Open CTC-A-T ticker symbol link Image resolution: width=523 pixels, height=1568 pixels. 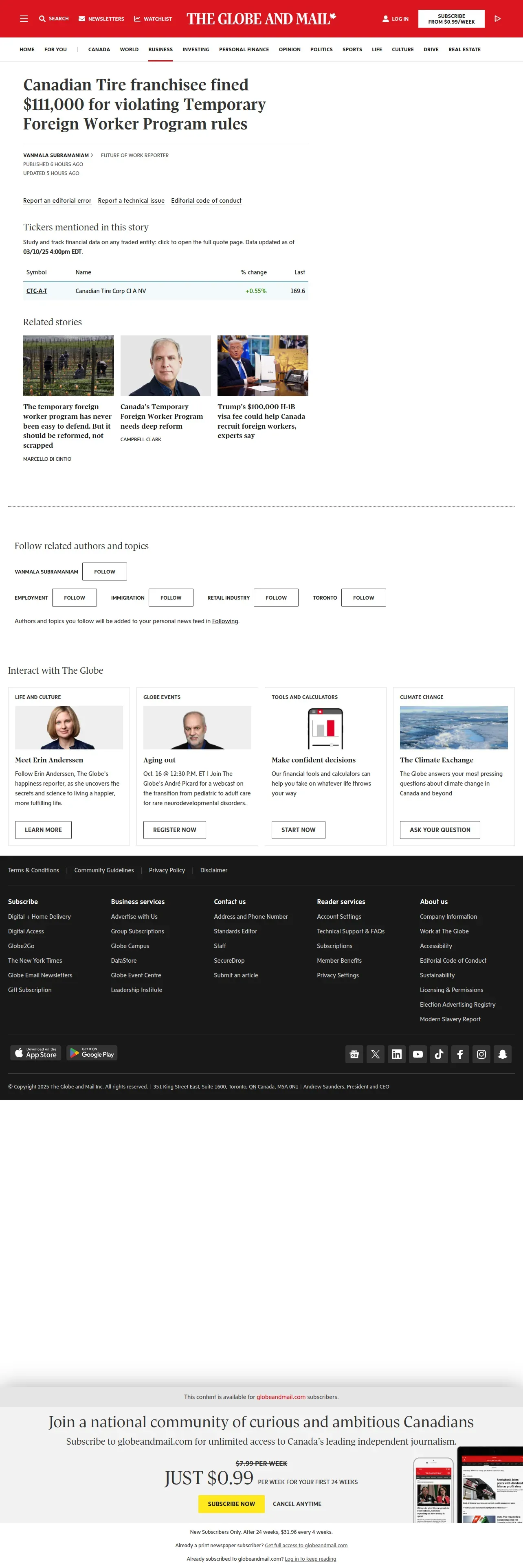[37, 291]
